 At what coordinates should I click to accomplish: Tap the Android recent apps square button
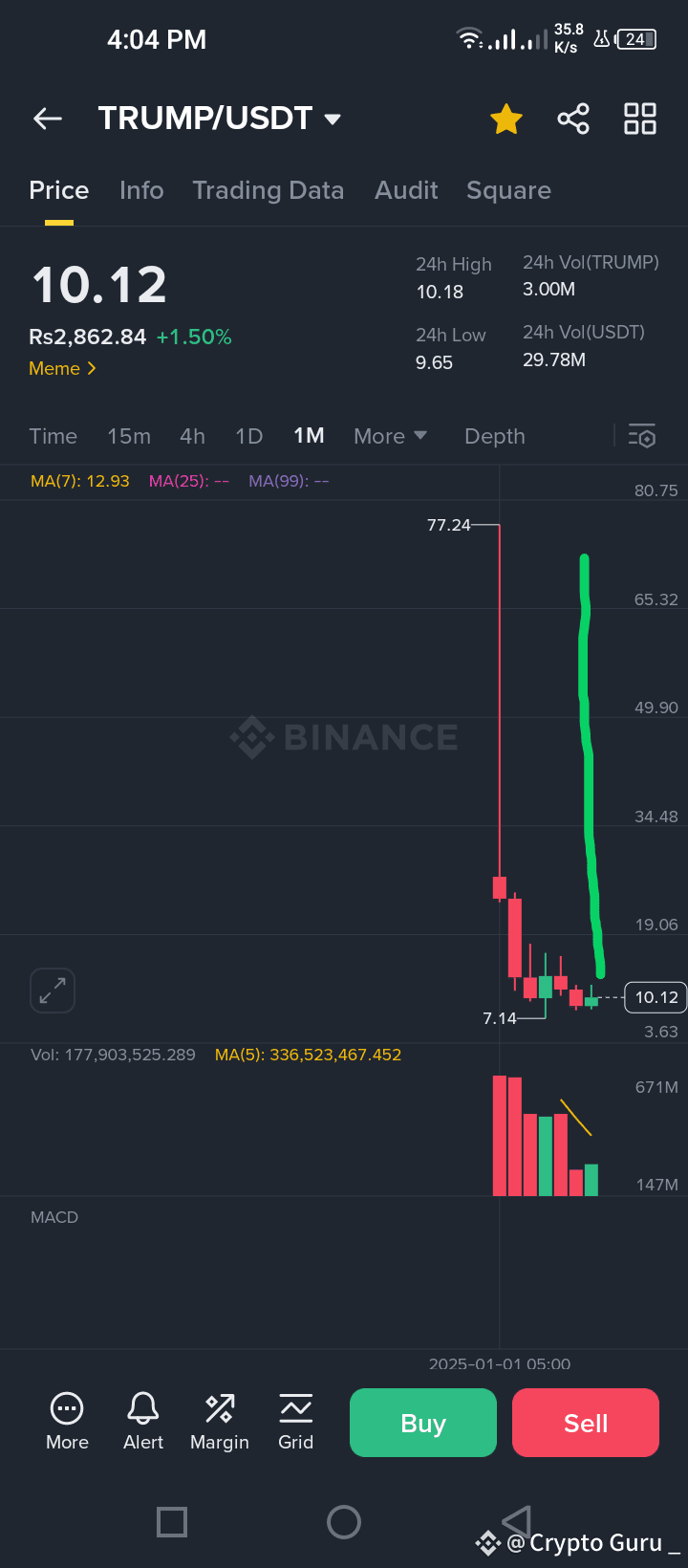tap(172, 1521)
